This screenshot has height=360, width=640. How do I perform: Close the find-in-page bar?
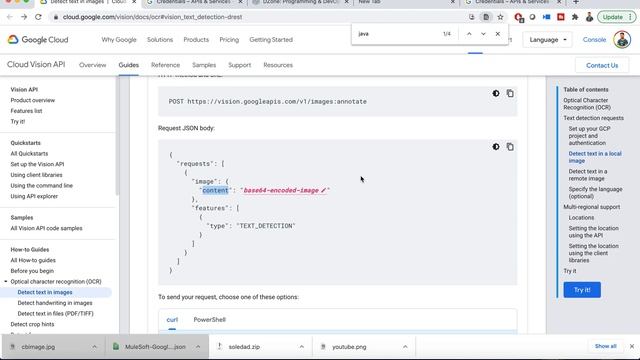click(x=498, y=34)
